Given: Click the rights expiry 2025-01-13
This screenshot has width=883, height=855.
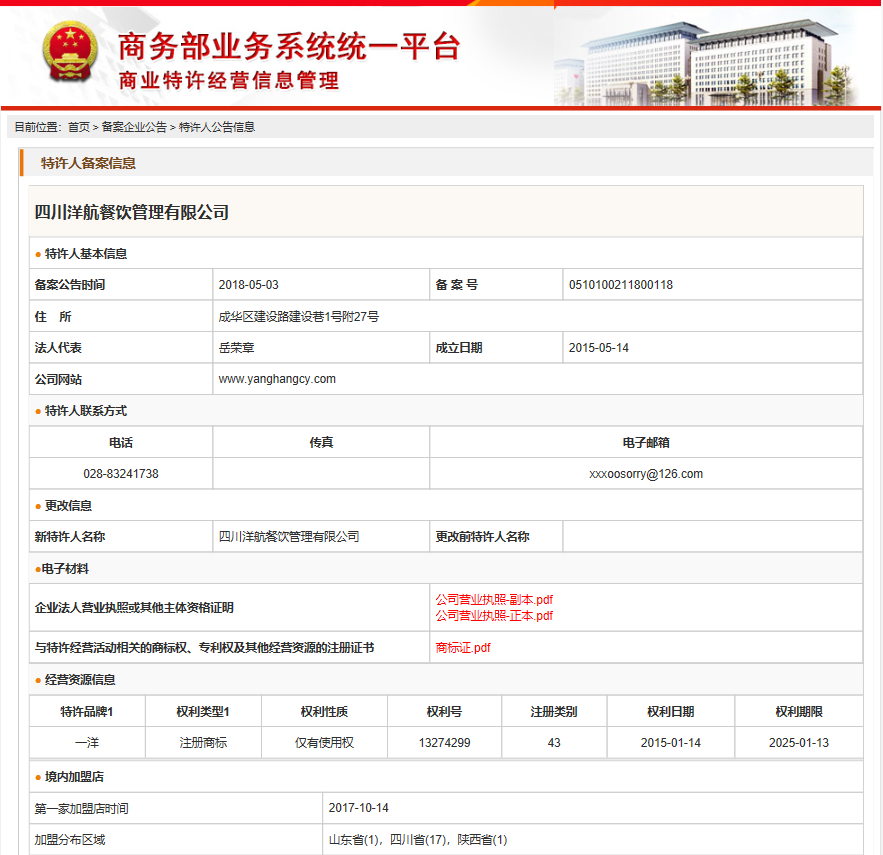Looking at the screenshot, I should [799, 743].
